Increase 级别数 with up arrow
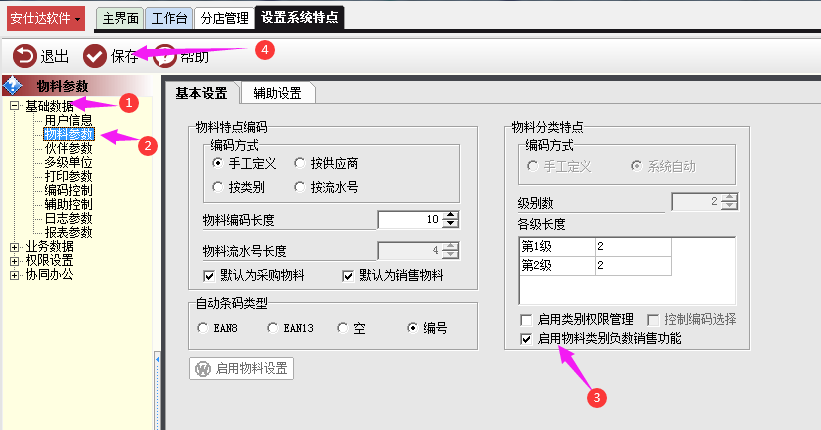 (729, 197)
